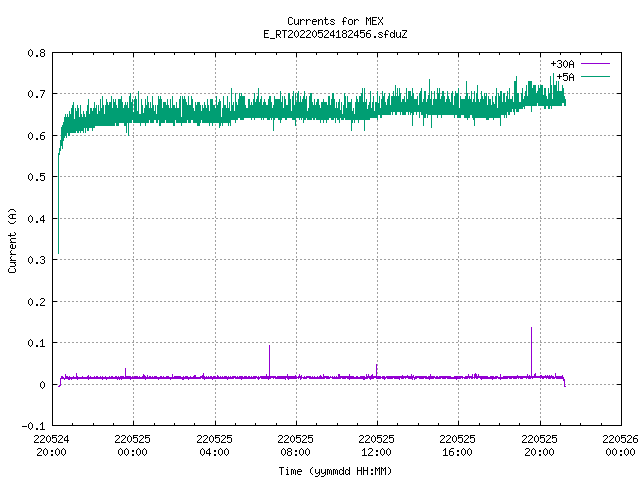The width and height of the screenshot is (640, 480).
Task: Click the 0.3 y-axis tick label
Action: [x=36, y=260]
